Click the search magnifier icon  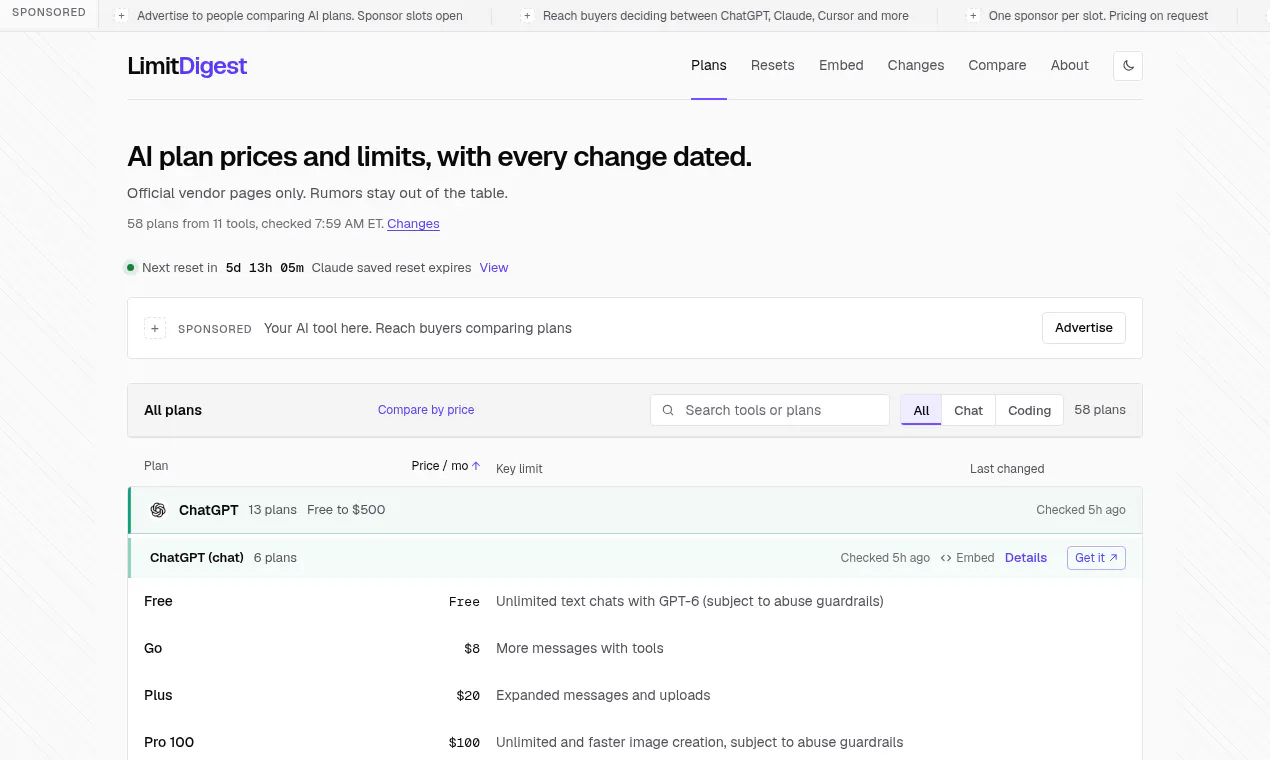pos(668,410)
